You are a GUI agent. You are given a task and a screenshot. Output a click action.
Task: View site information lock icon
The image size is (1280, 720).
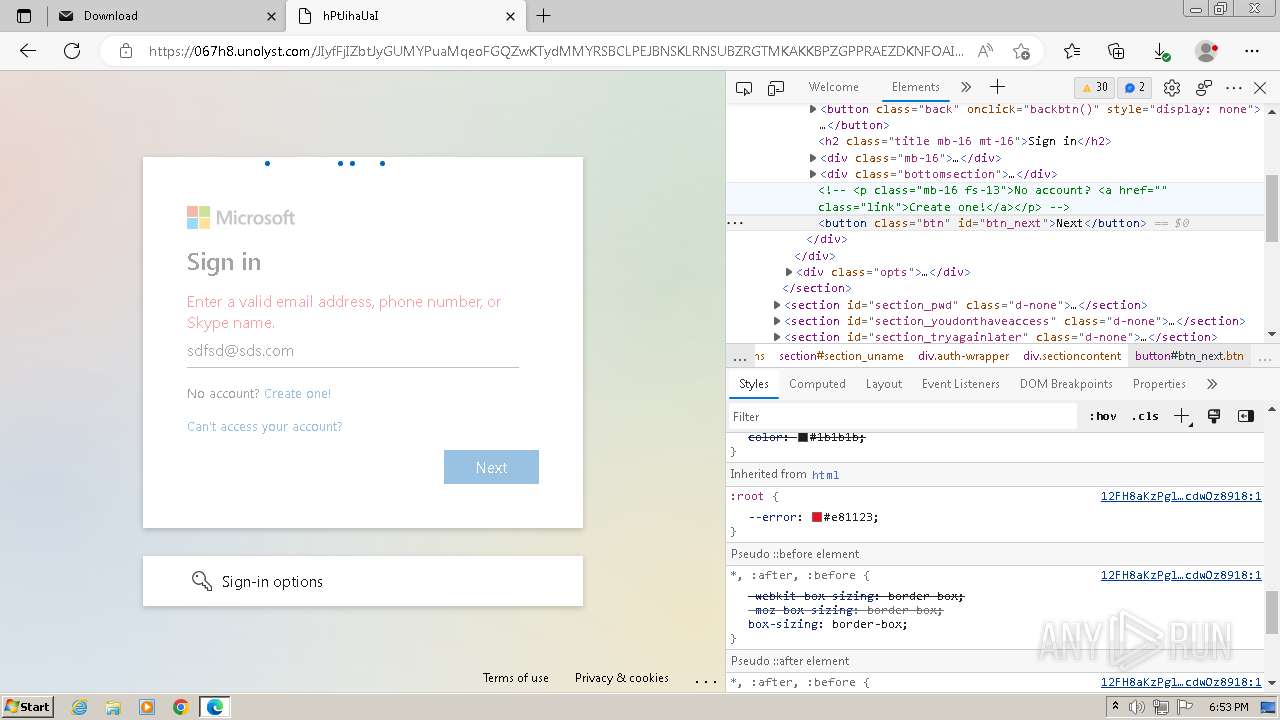click(x=125, y=51)
